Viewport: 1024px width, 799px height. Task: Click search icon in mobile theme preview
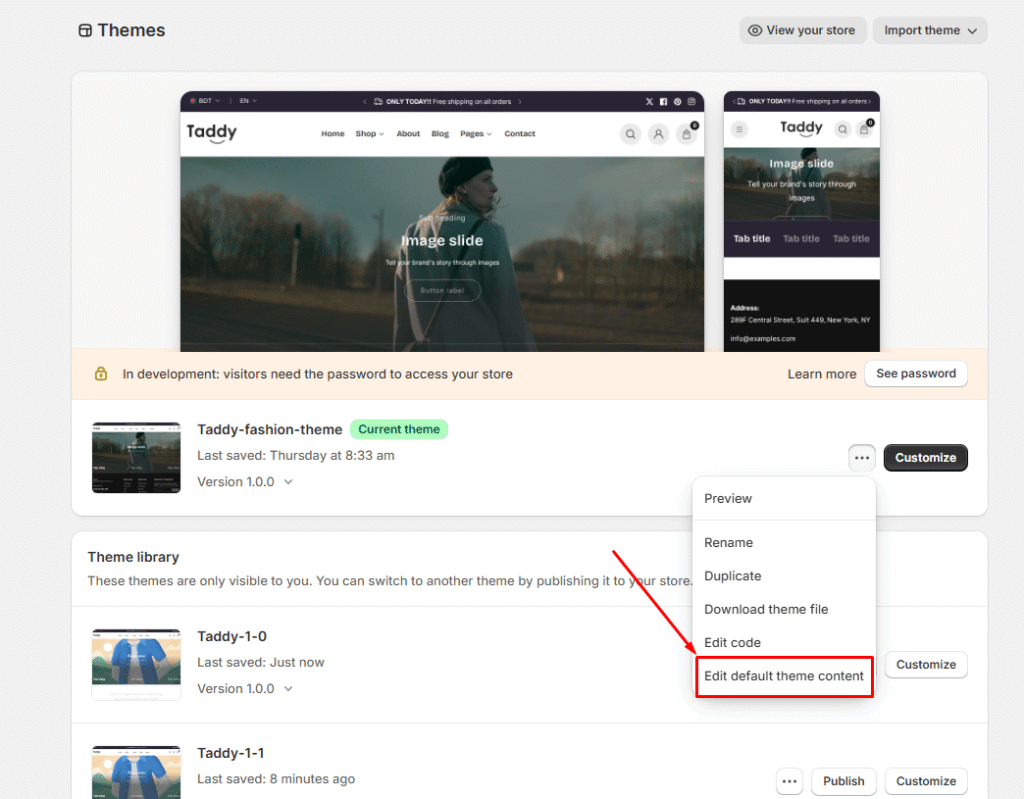coord(842,129)
